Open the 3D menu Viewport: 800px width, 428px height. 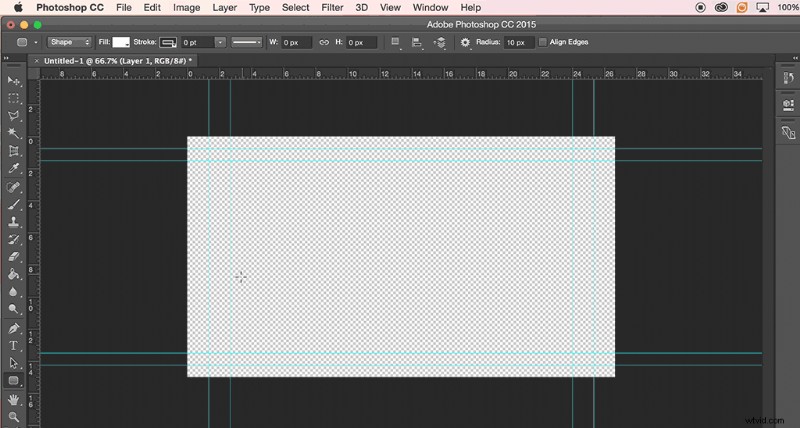(x=361, y=8)
